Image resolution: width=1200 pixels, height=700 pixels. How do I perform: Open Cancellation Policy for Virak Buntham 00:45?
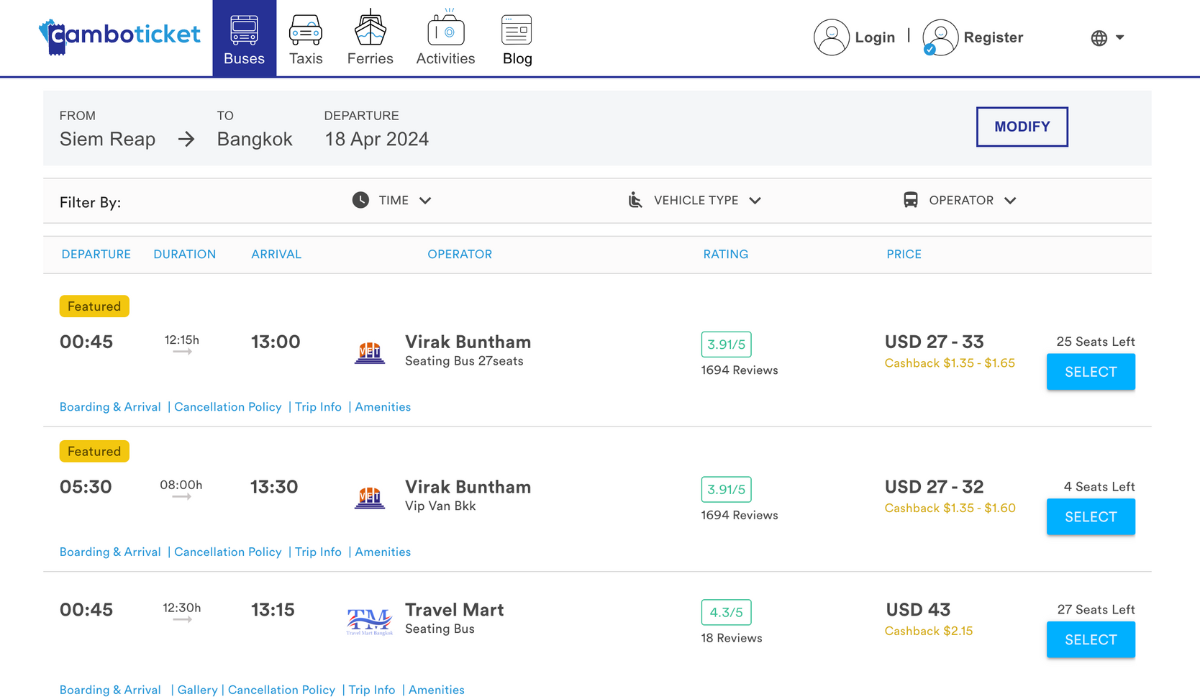[228, 407]
